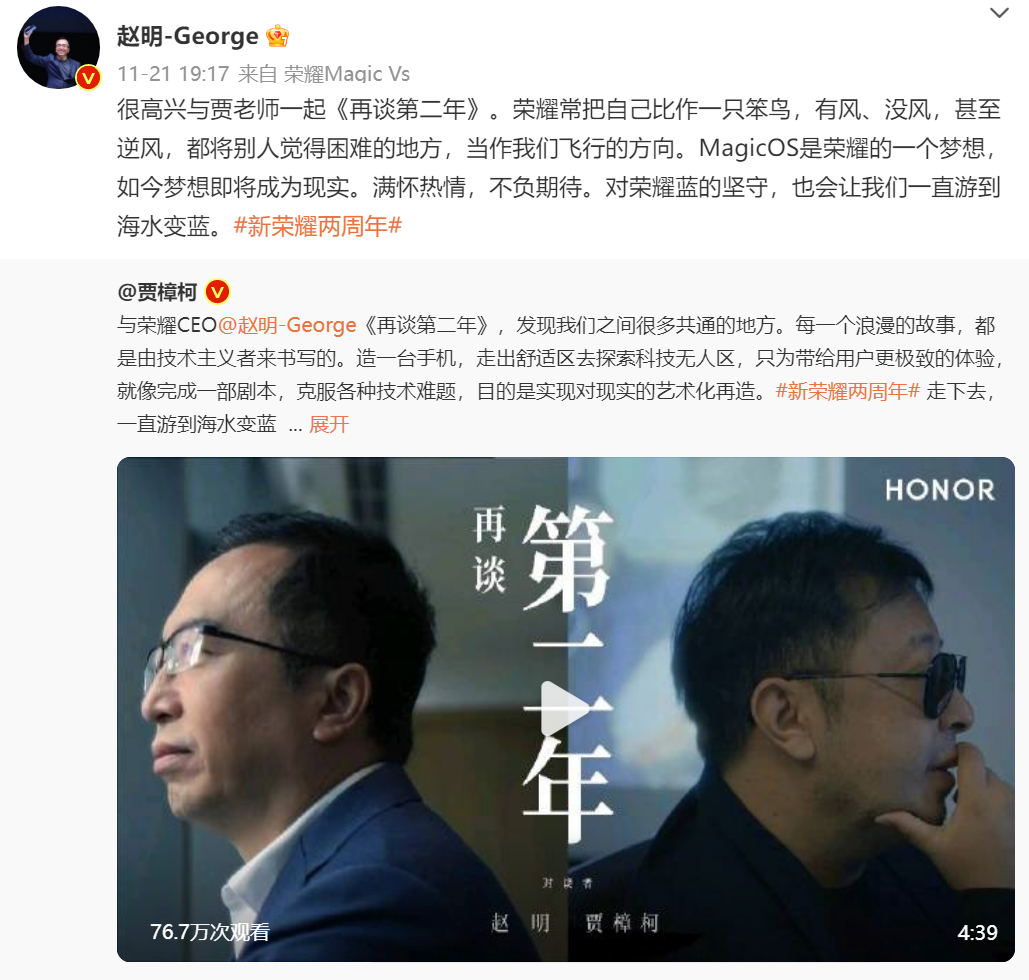The height and width of the screenshot is (980, 1029).
Task: Click the verified V badge on avatar
Action: pos(87,77)
